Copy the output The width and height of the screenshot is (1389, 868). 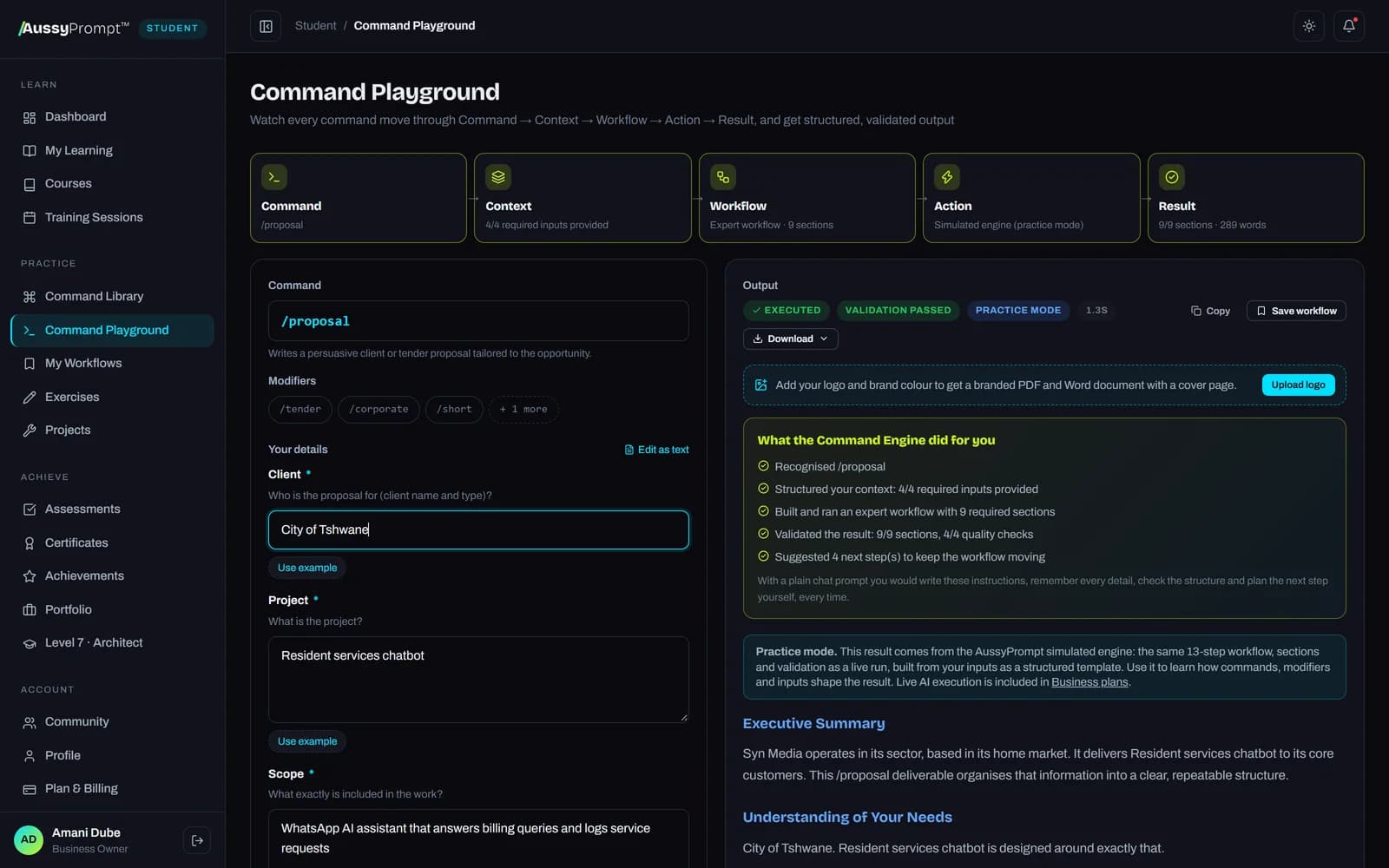tap(1210, 311)
